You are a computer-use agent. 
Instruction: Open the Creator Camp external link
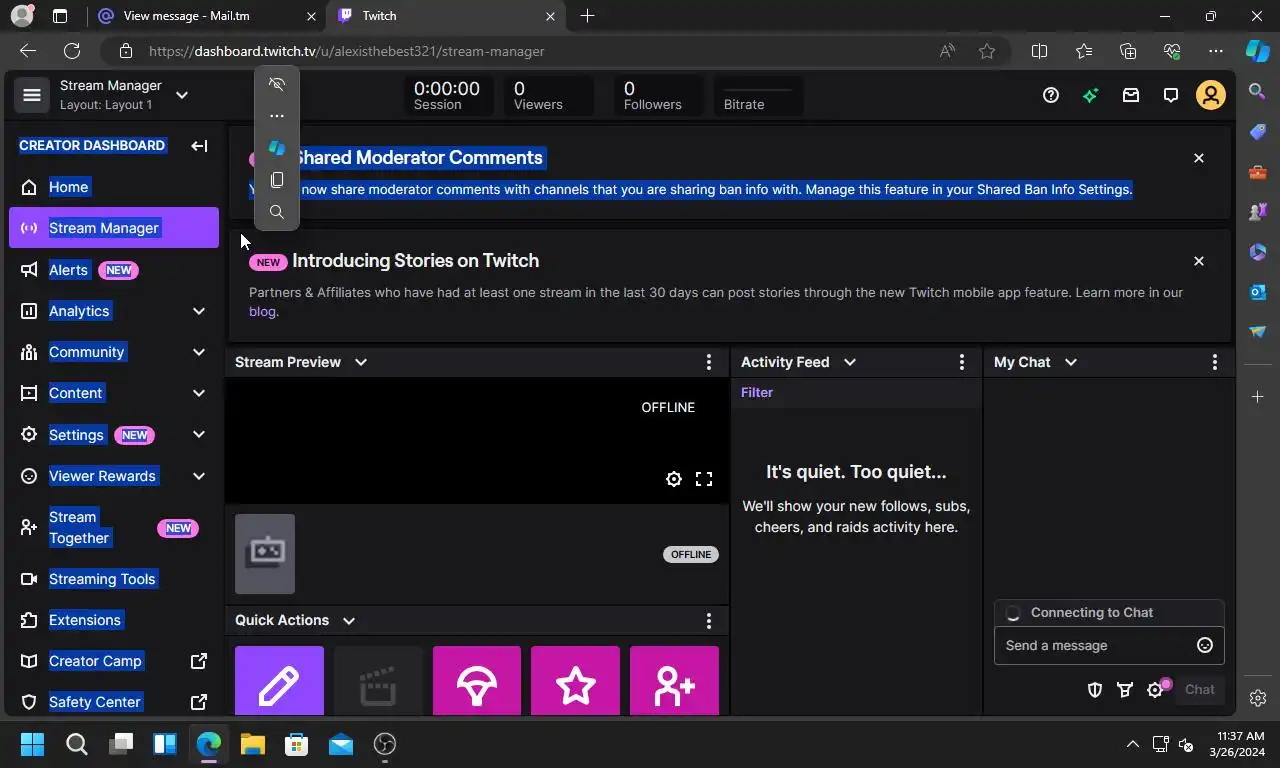[114, 661]
